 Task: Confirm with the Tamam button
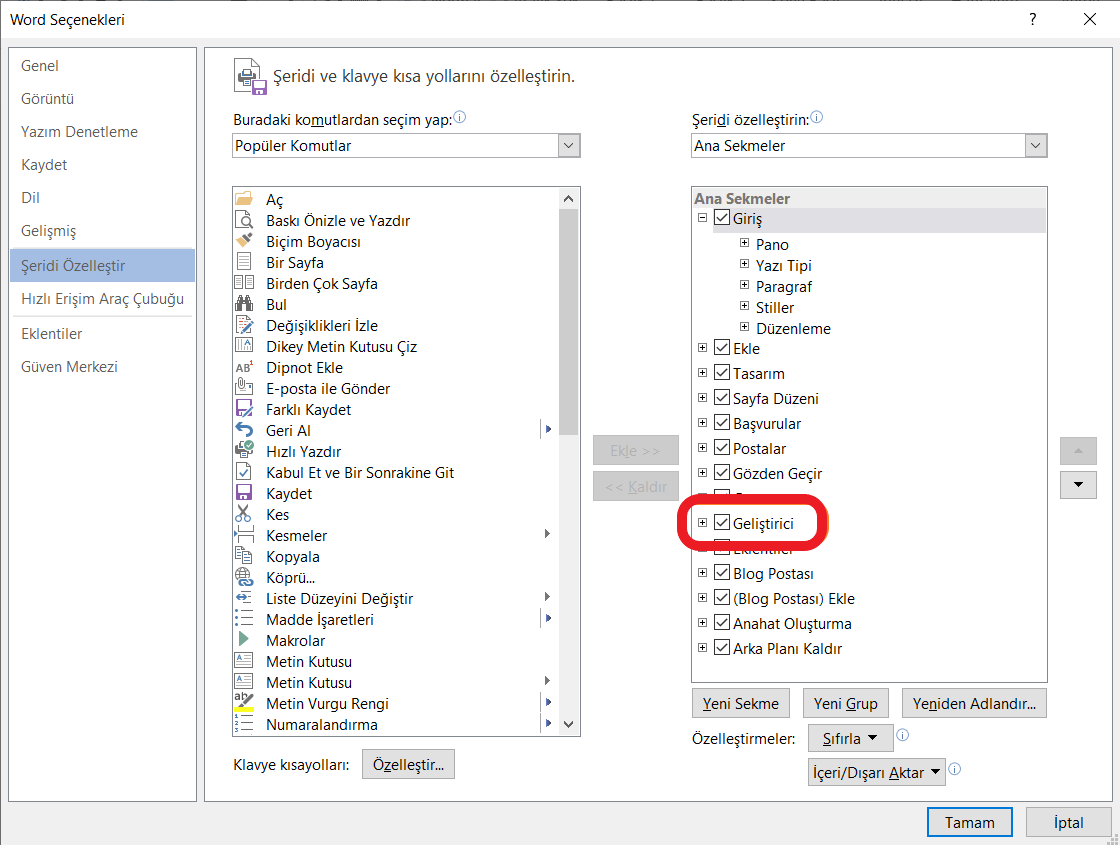click(x=970, y=822)
